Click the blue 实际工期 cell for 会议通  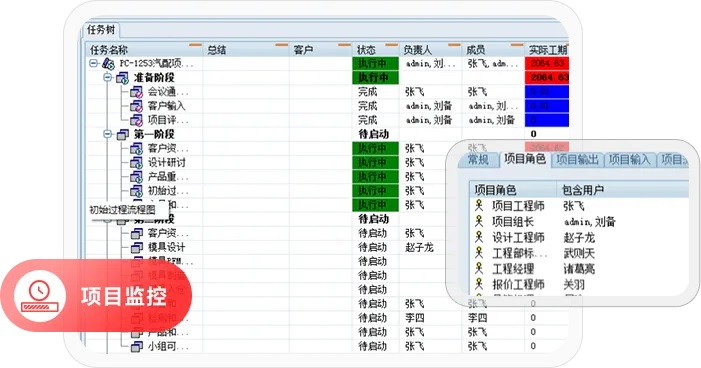546,92
